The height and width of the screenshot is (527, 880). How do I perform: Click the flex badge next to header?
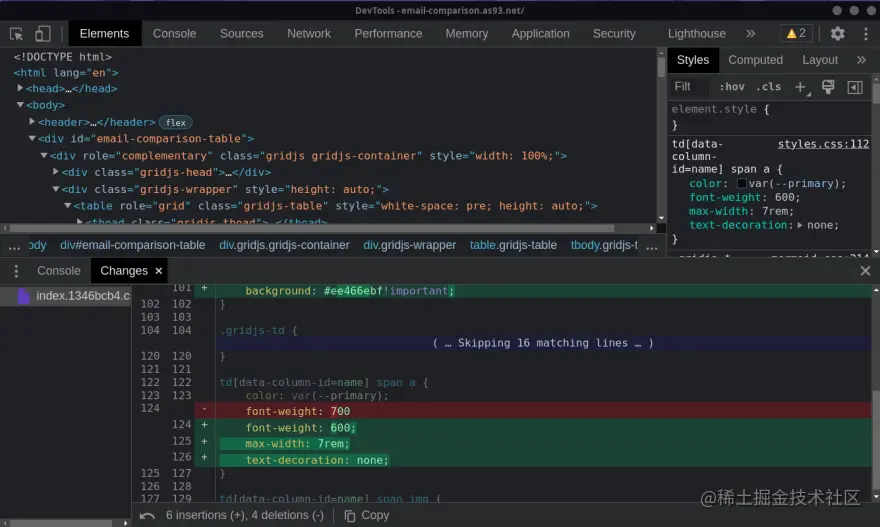[x=176, y=122]
